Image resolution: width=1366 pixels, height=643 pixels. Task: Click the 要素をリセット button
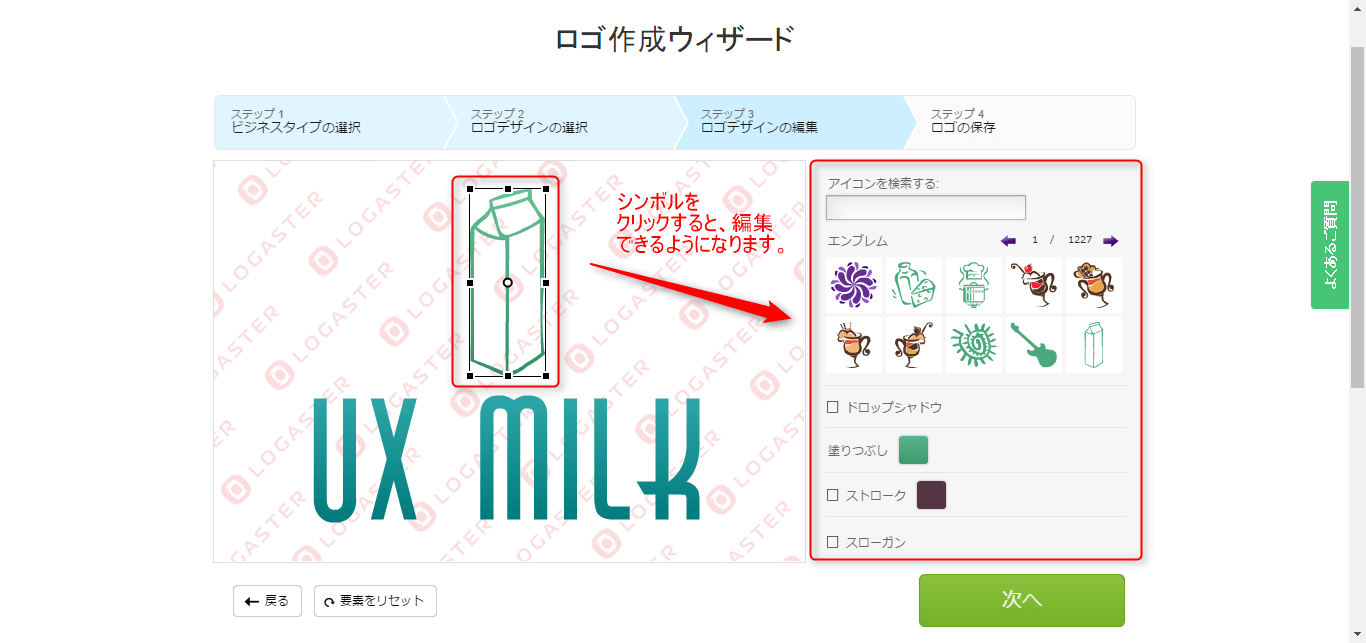click(x=375, y=601)
